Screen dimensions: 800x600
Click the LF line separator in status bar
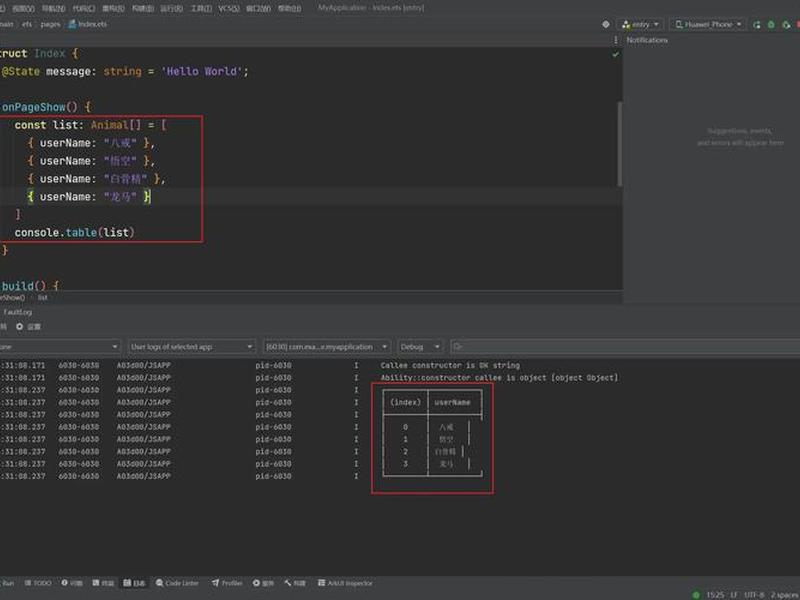[734, 595]
